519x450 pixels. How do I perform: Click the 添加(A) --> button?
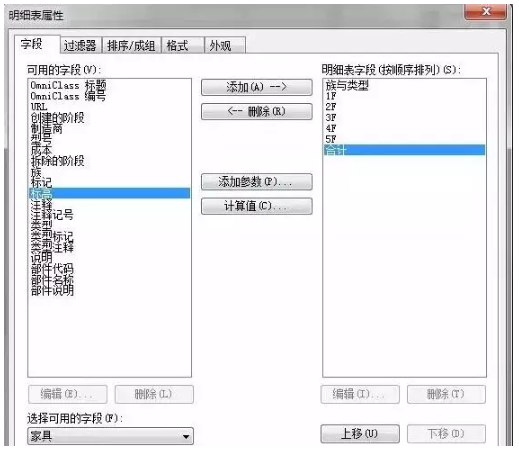[x=257, y=87]
